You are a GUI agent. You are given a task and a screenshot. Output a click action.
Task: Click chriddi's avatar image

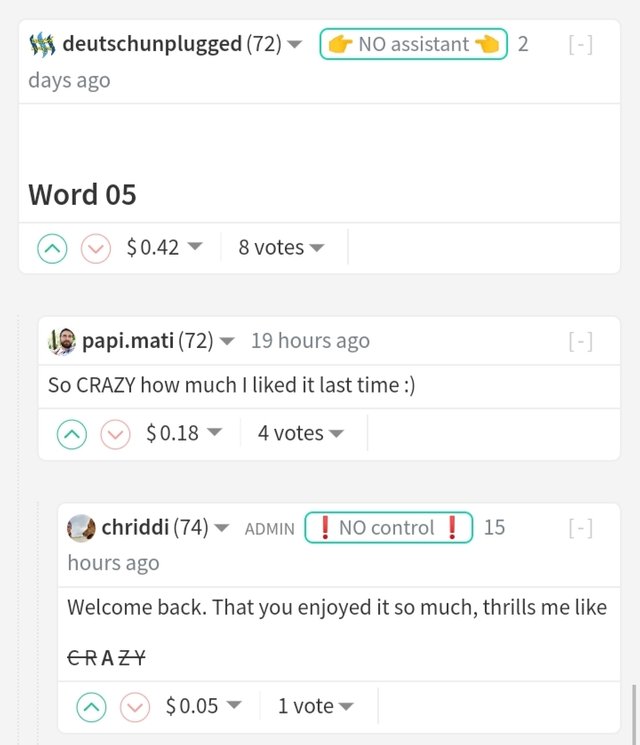(81, 527)
